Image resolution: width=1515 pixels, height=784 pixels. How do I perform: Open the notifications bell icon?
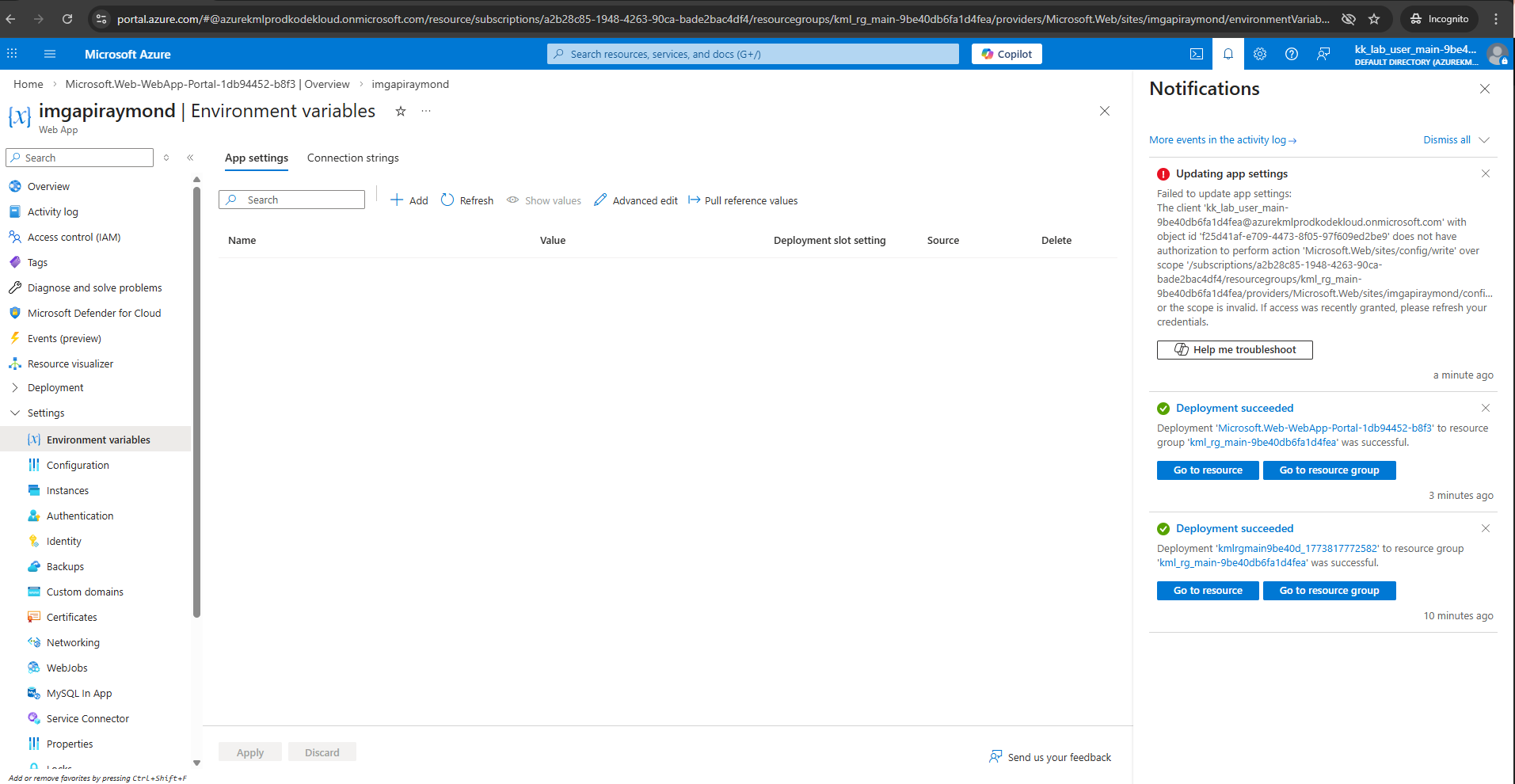[x=1228, y=54]
